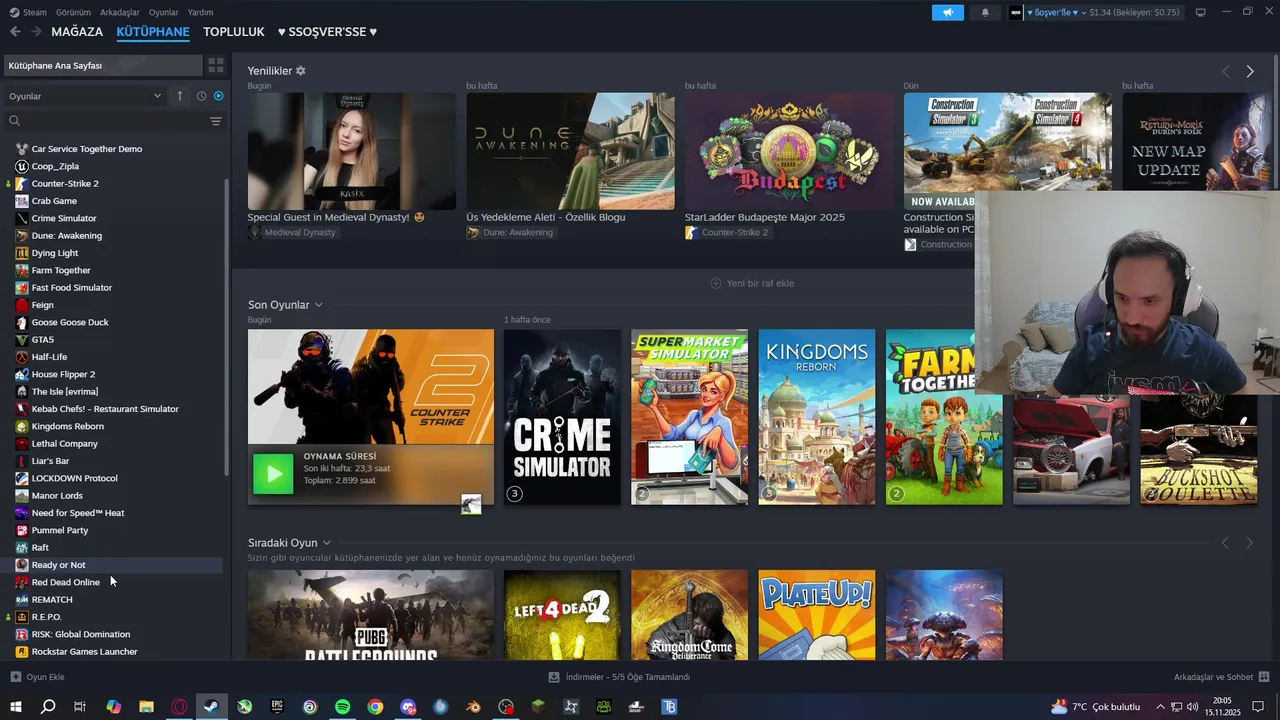Open the Yardım menu
Image resolution: width=1280 pixels, height=720 pixels.
200,12
